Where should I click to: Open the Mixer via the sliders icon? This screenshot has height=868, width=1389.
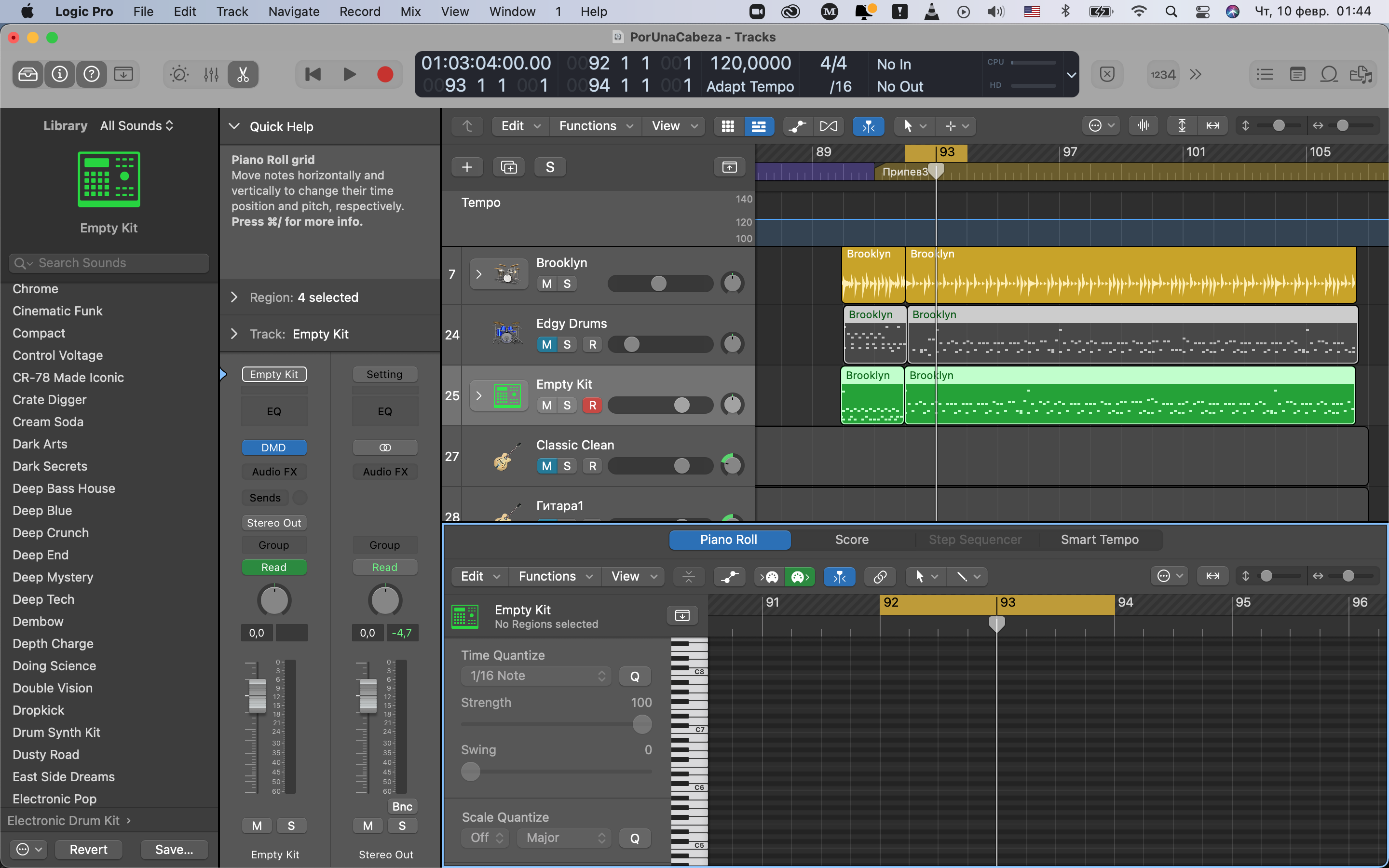click(x=211, y=75)
